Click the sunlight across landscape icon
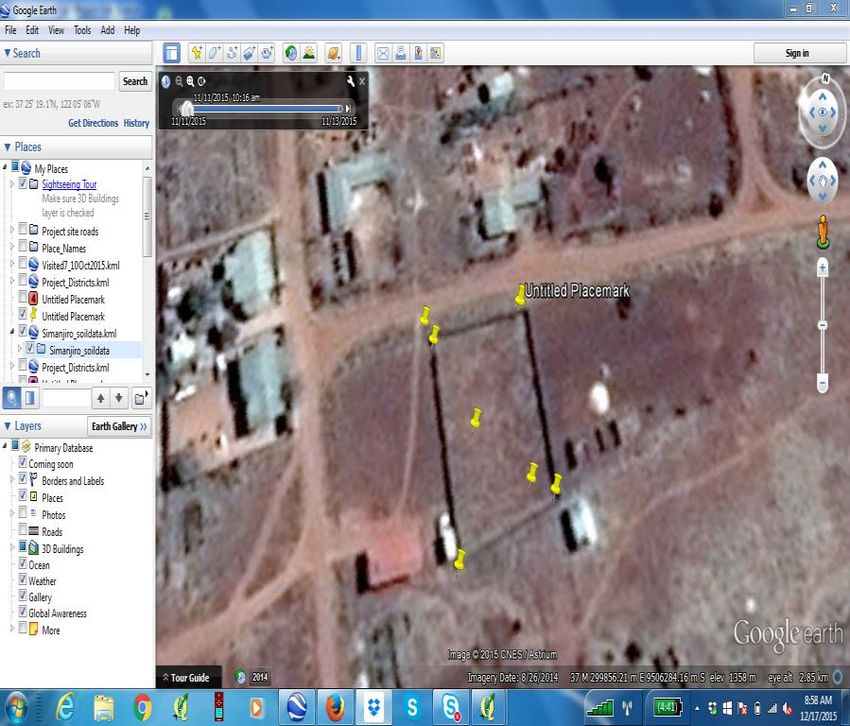Screen dimensions: 850x726 tap(309, 53)
